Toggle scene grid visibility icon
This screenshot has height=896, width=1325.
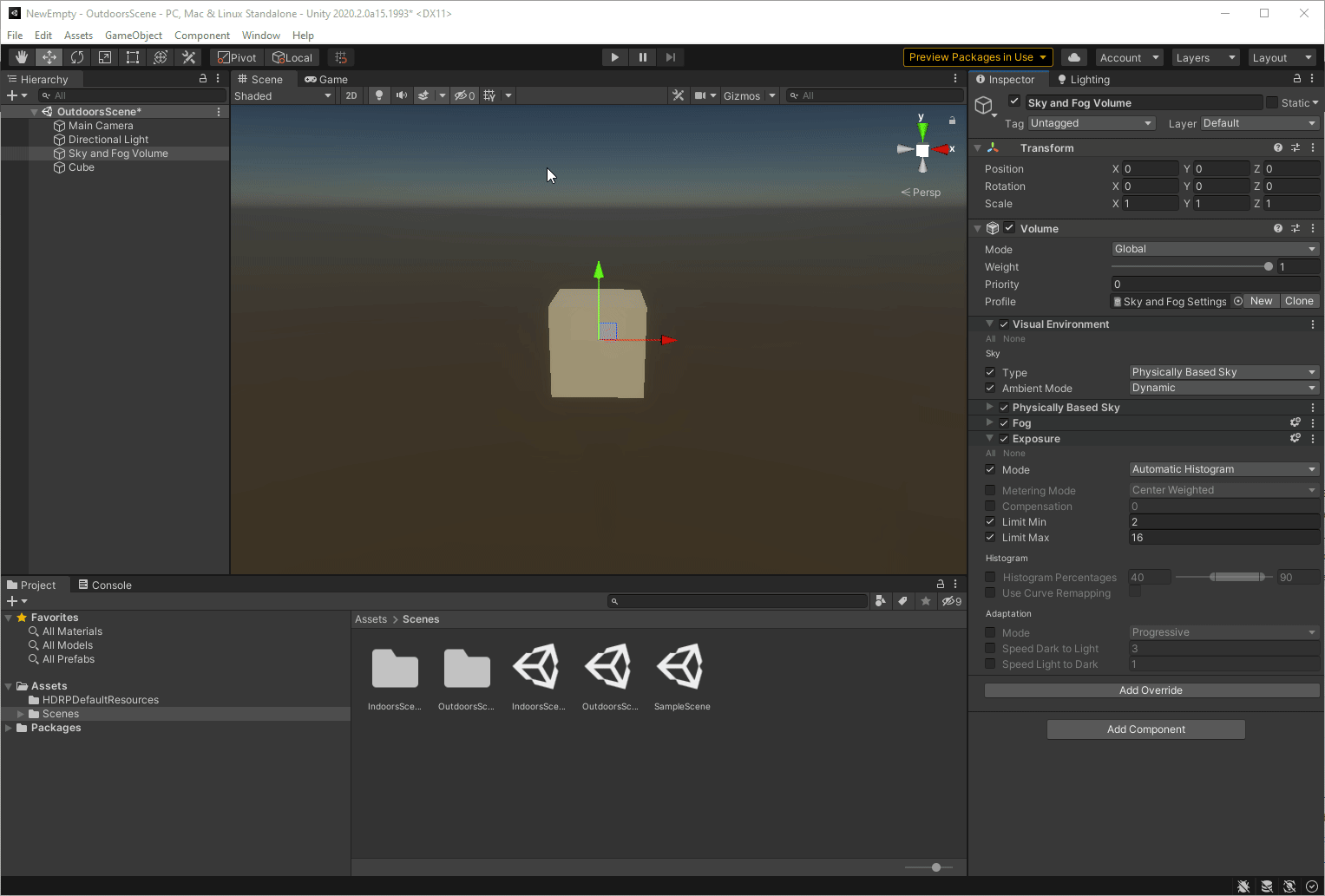(x=490, y=95)
